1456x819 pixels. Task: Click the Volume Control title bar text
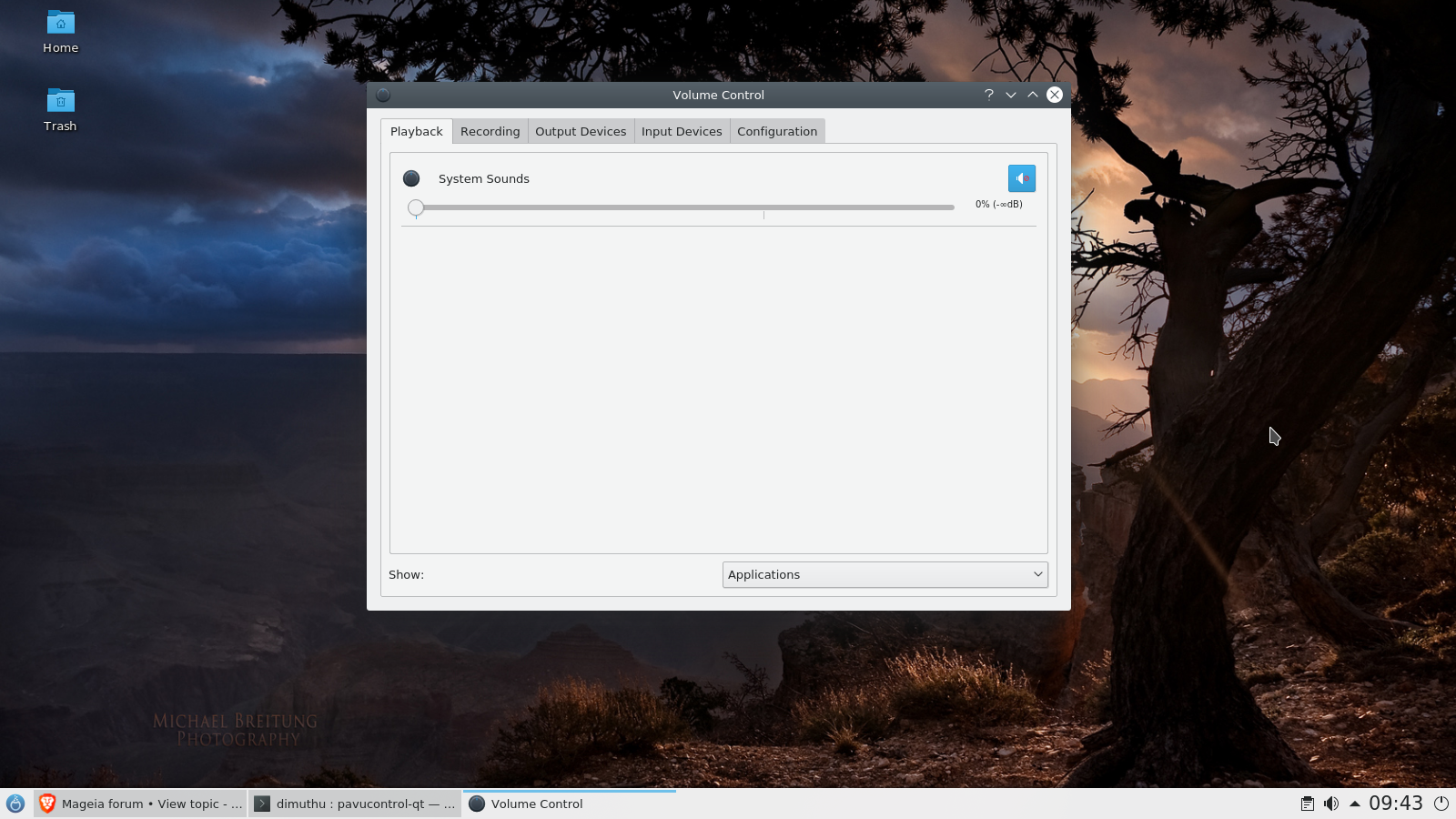click(x=719, y=95)
